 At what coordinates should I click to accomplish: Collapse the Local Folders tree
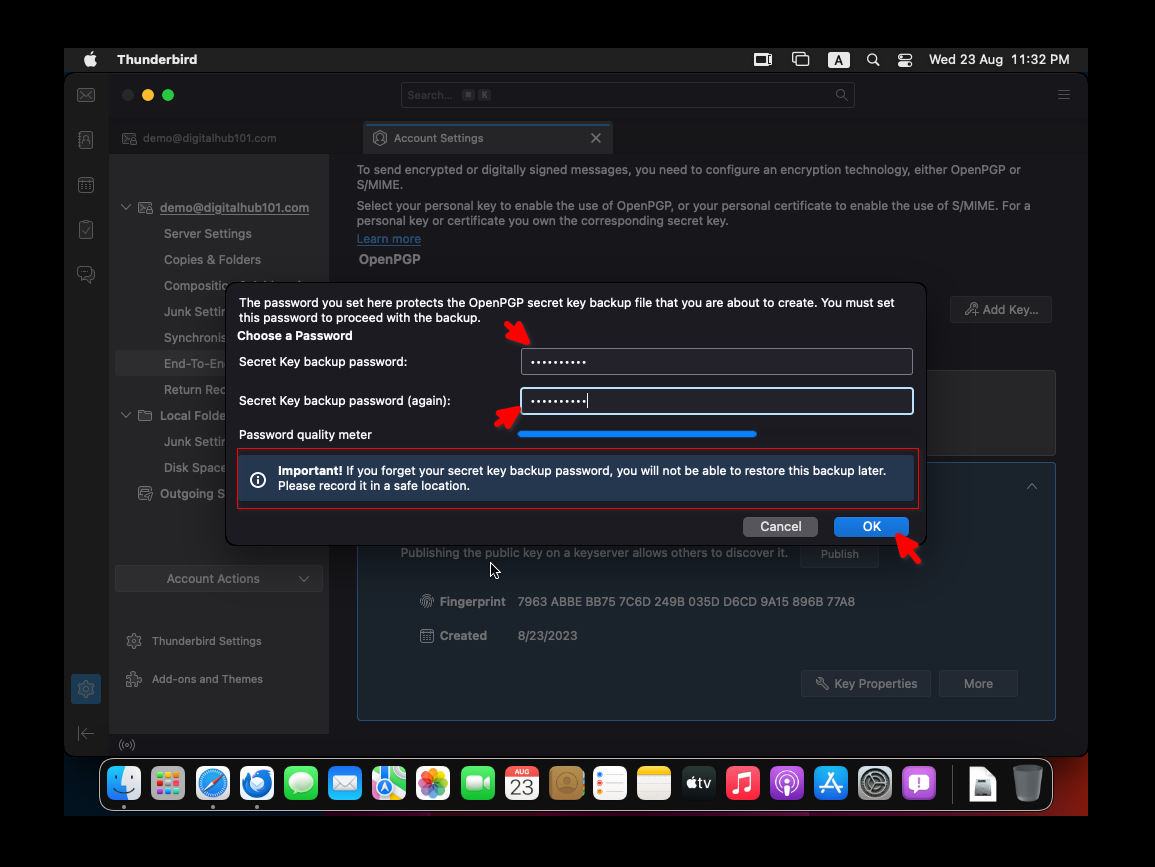pyautogui.click(x=126, y=415)
